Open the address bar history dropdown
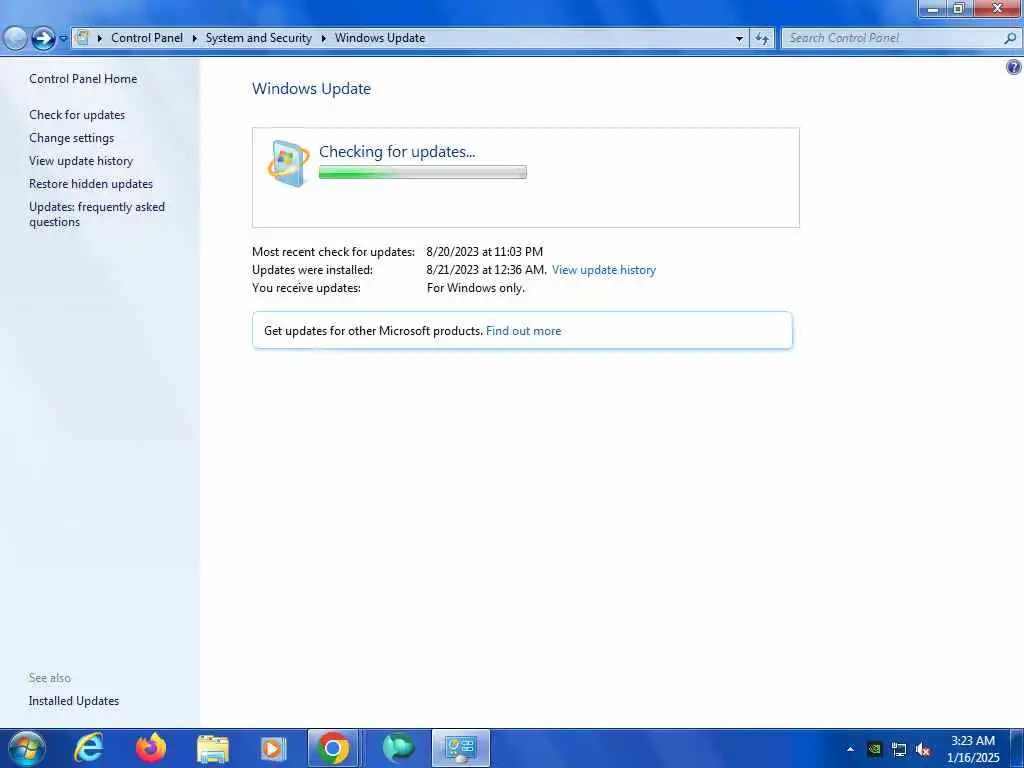The height and width of the screenshot is (768, 1024). [739, 39]
